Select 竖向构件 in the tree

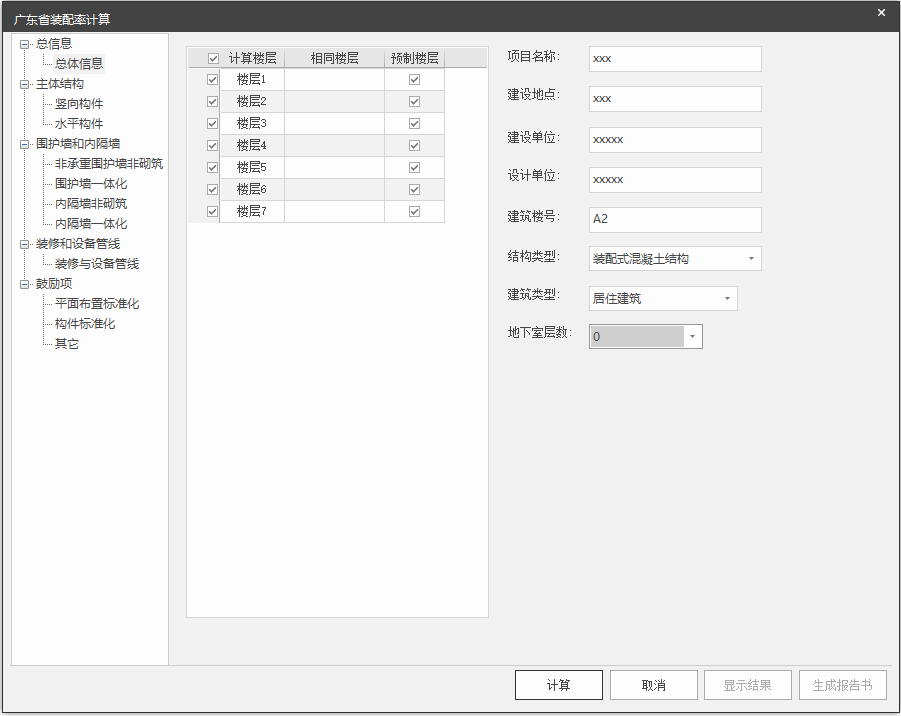point(79,104)
